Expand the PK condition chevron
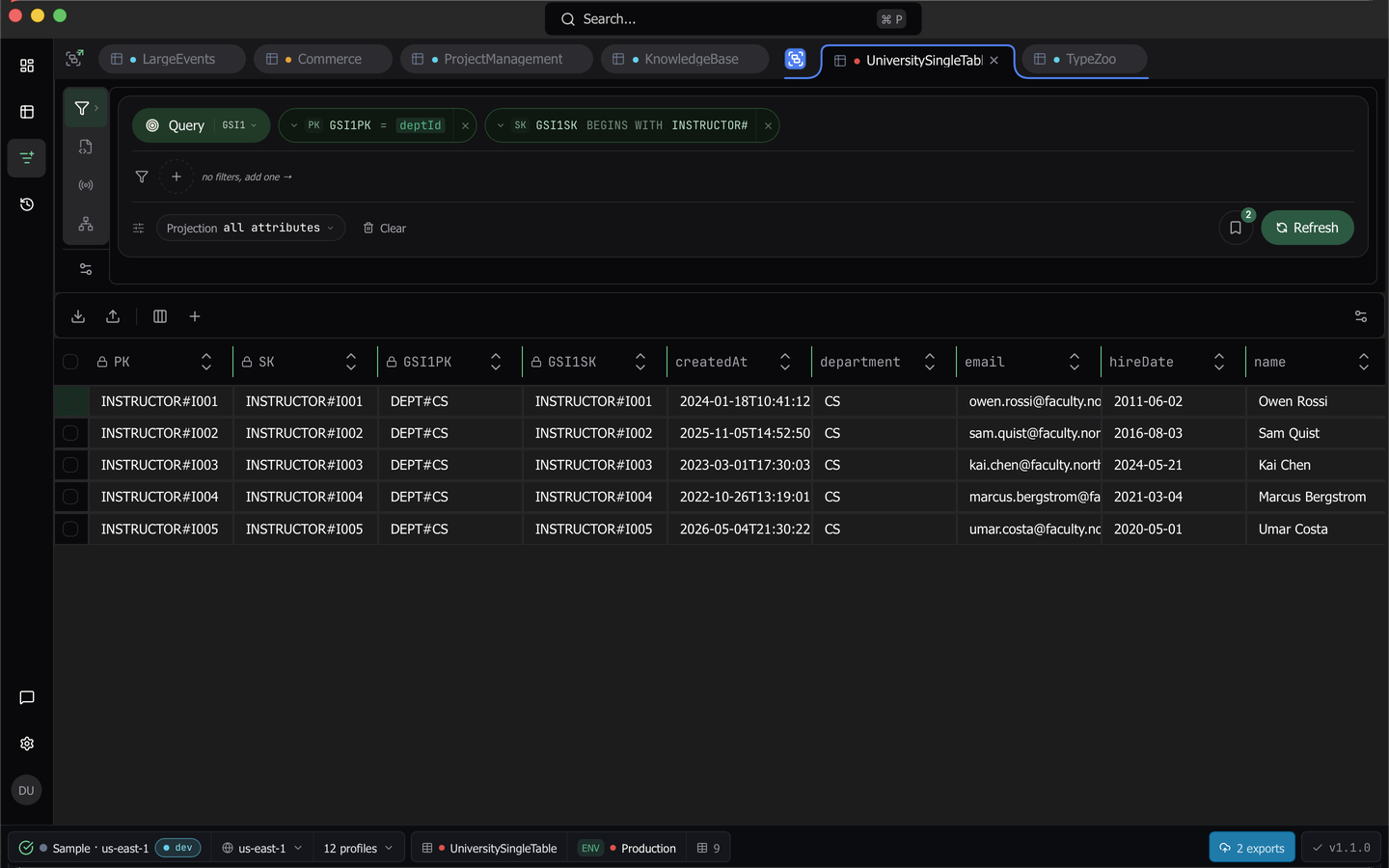 coord(294,125)
